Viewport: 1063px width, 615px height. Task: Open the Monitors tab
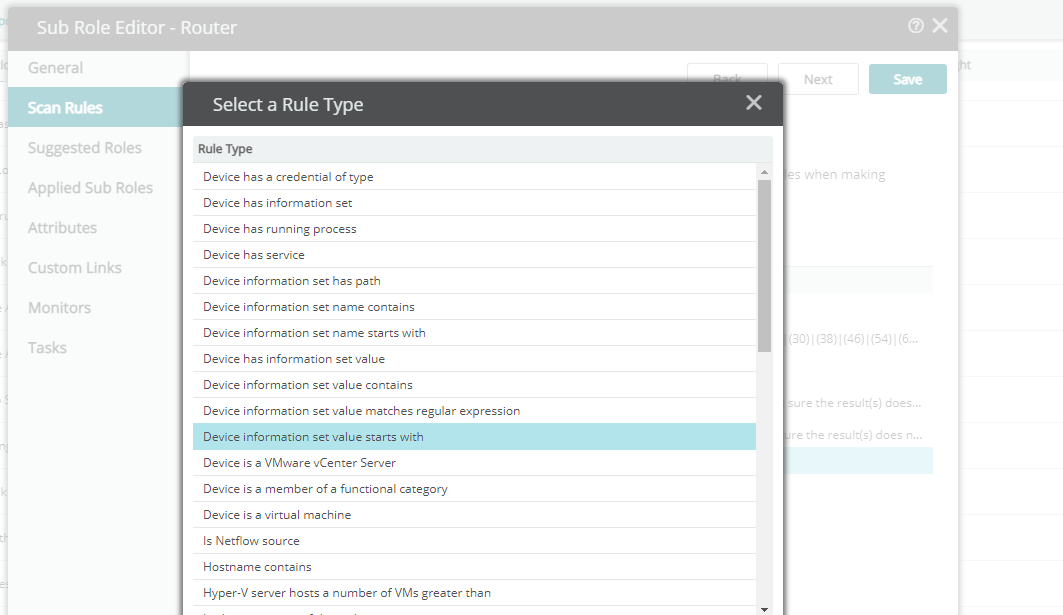tap(59, 308)
